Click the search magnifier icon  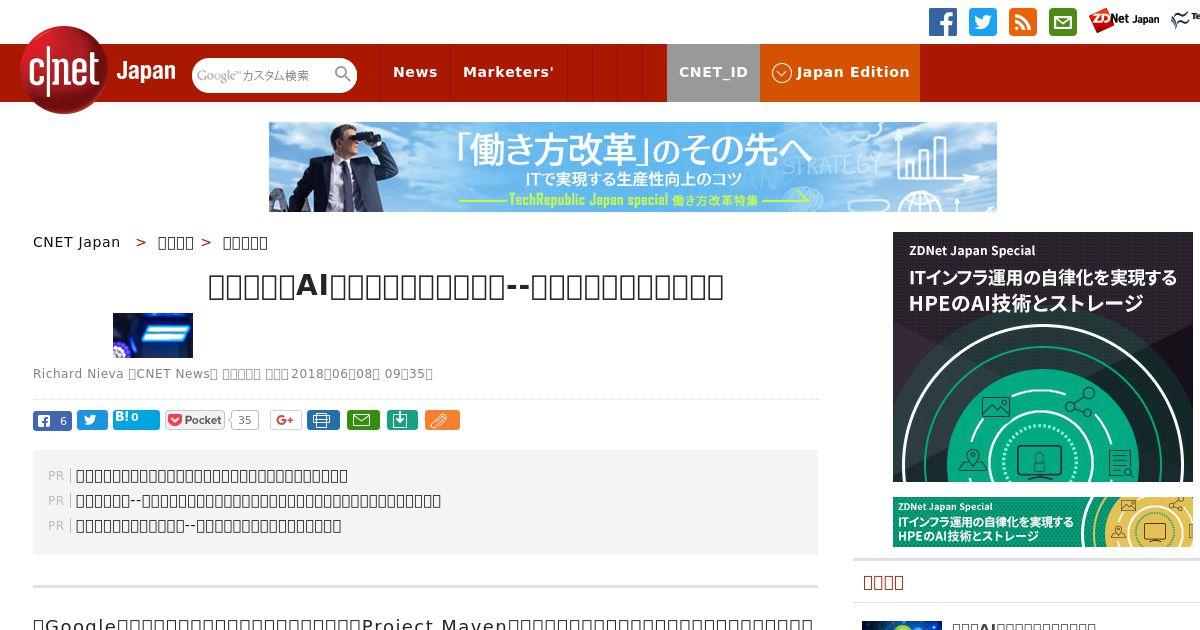pos(343,74)
